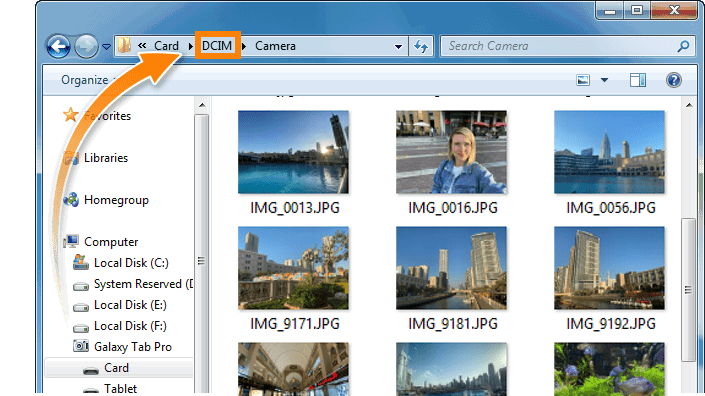705x396 pixels.
Task: Click the Change your view icon
Action: point(583,80)
